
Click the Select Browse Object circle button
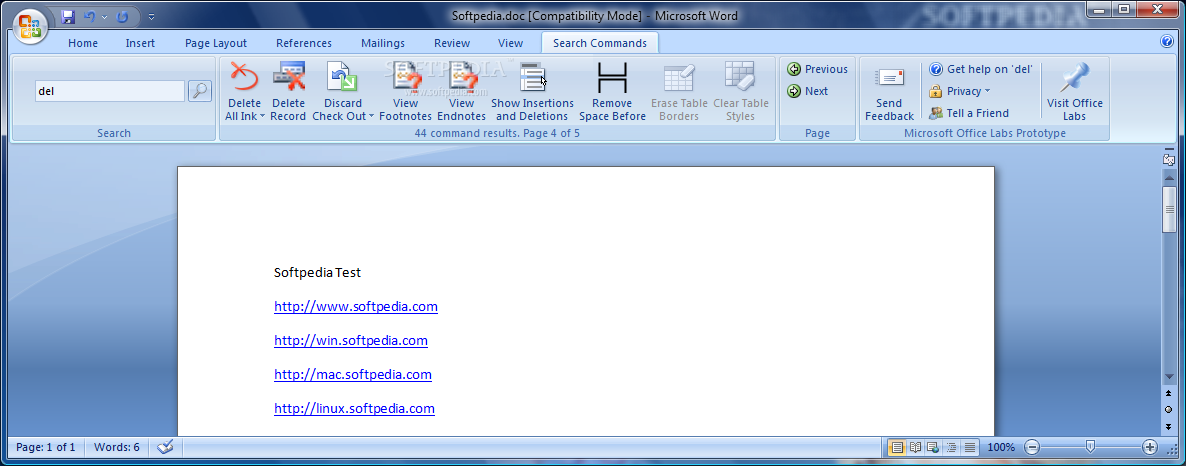[x=1169, y=409]
